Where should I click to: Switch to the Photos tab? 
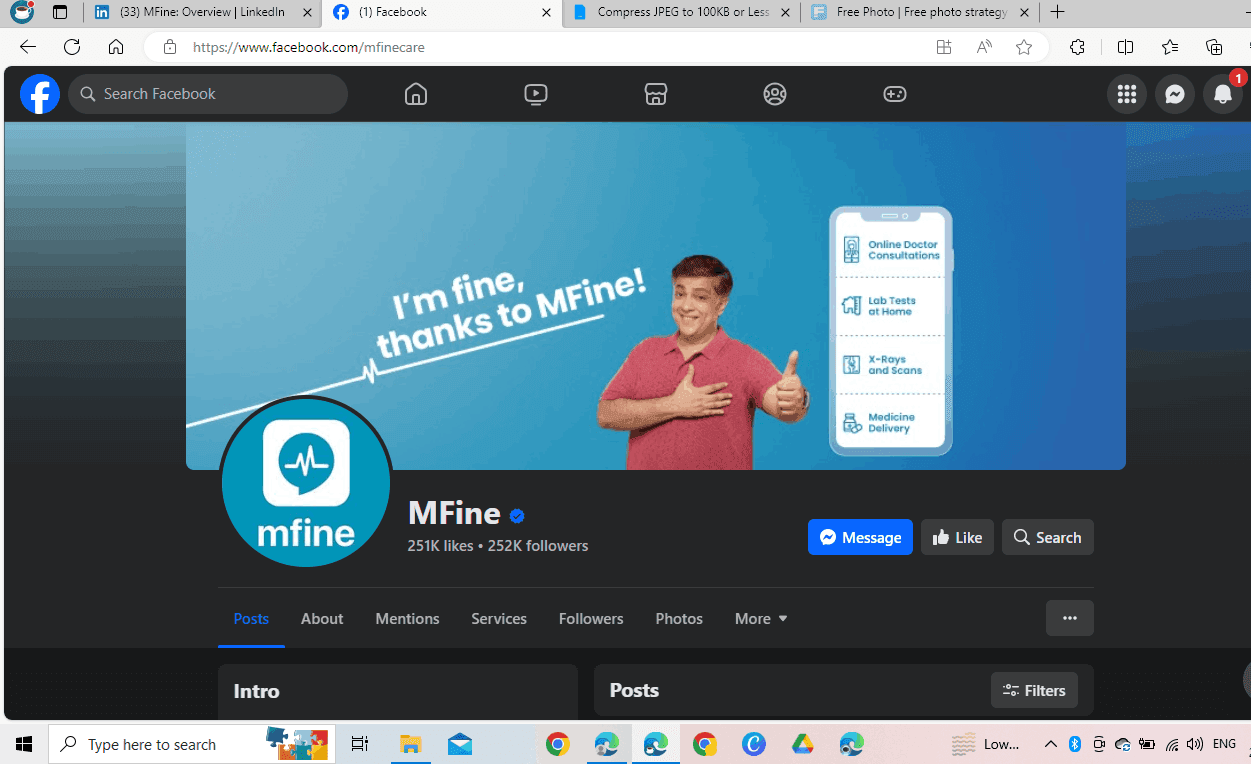click(x=679, y=619)
